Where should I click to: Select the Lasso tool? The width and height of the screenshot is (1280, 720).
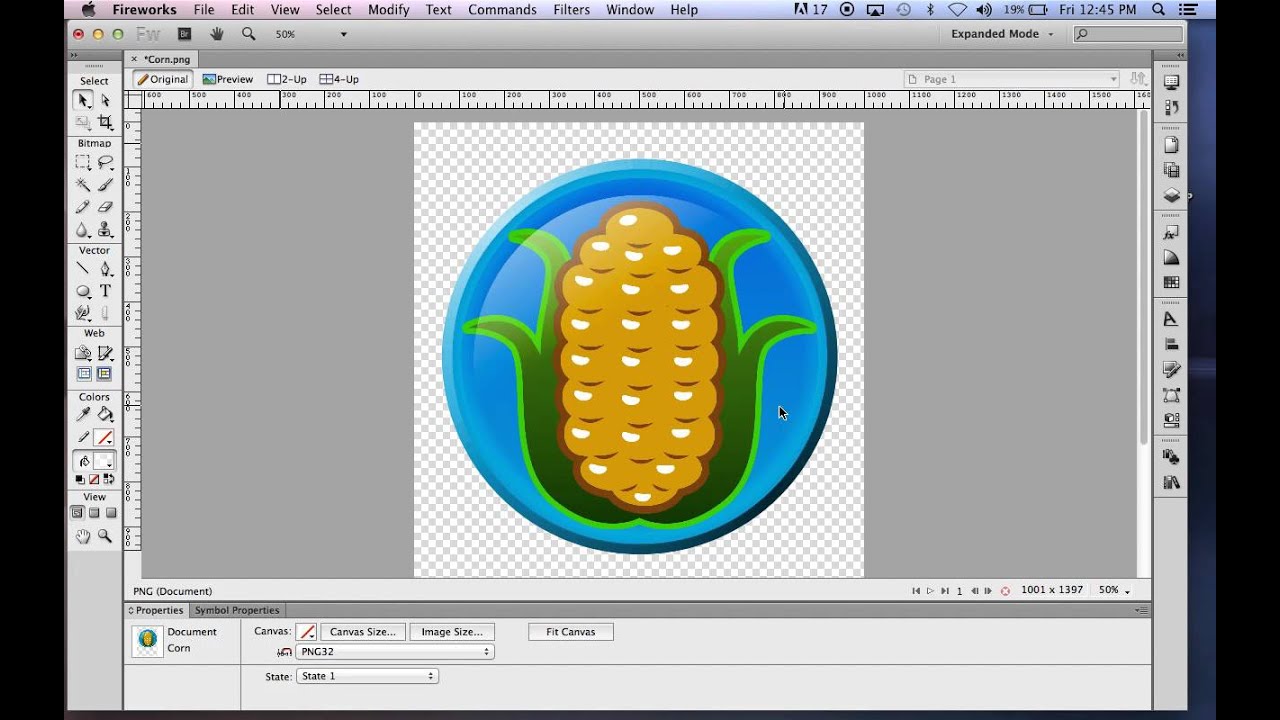point(105,163)
